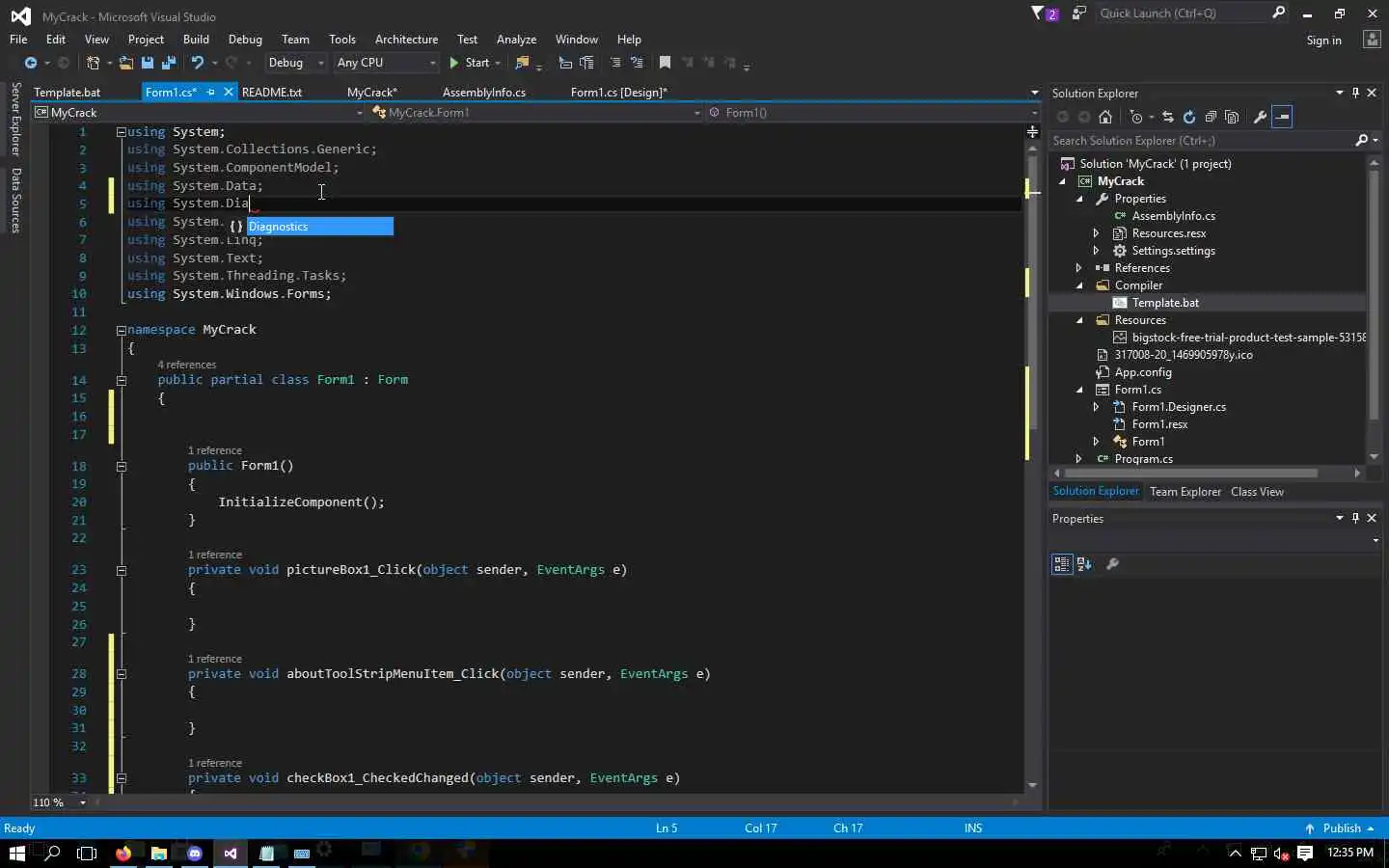Click Sync with Active Document icon
Viewport: 1389px width, 868px height.
point(1168,117)
